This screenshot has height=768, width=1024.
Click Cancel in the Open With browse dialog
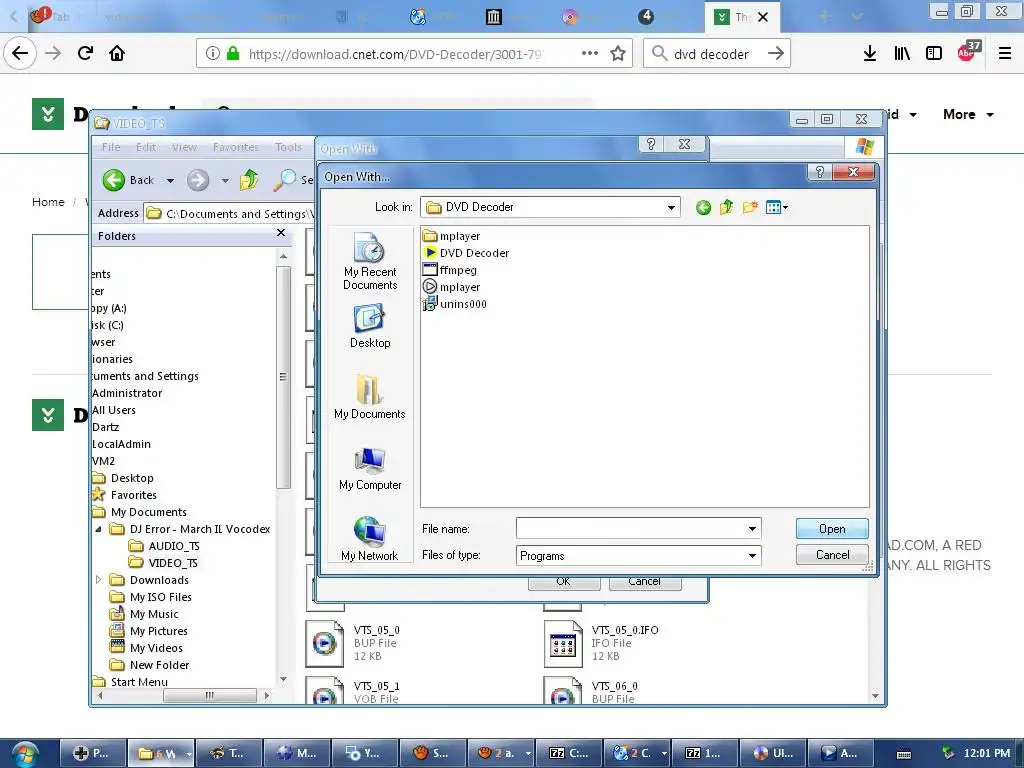(832, 555)
